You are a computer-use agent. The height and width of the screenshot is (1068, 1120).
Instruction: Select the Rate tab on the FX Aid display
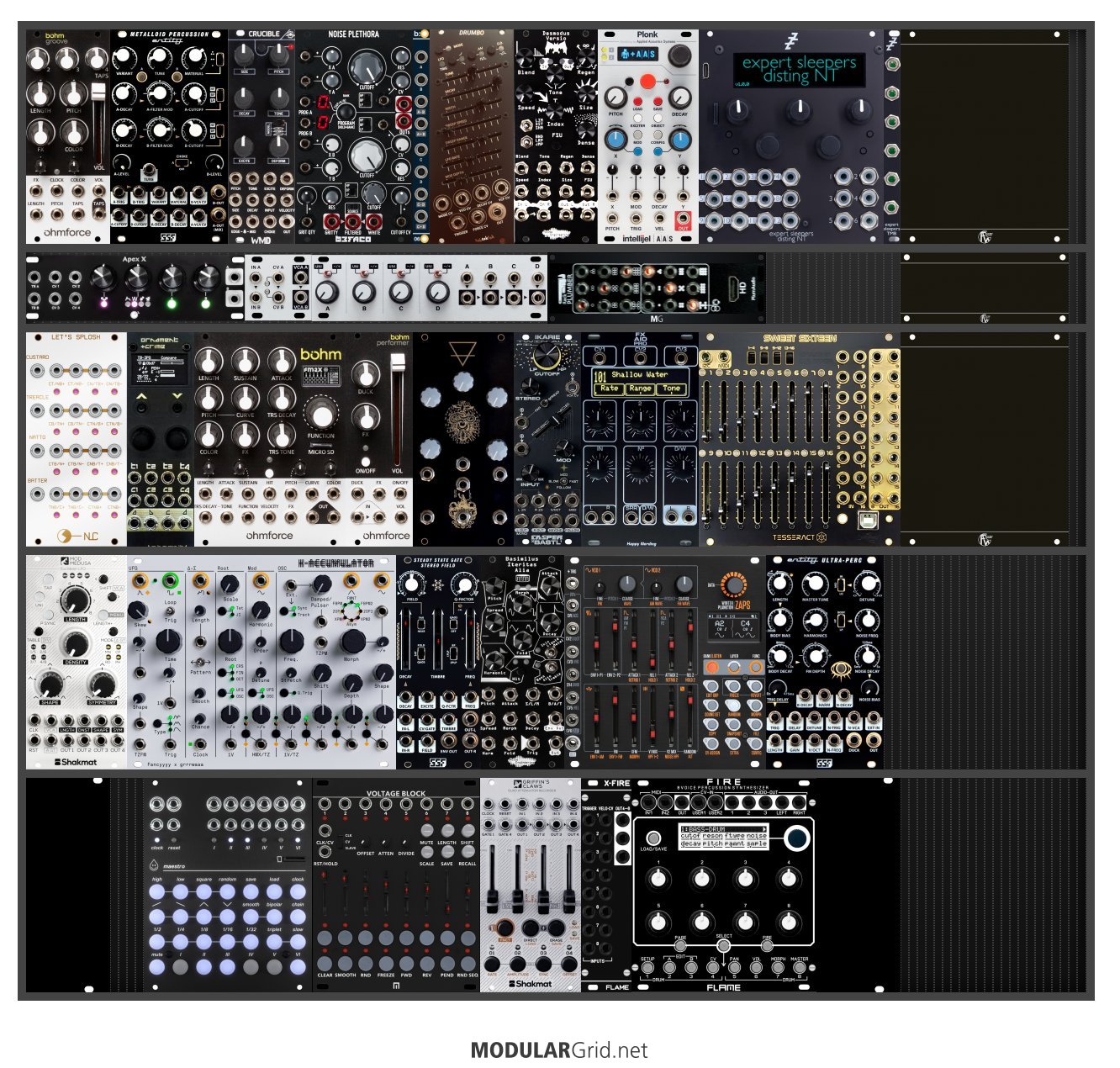(610, 389)
